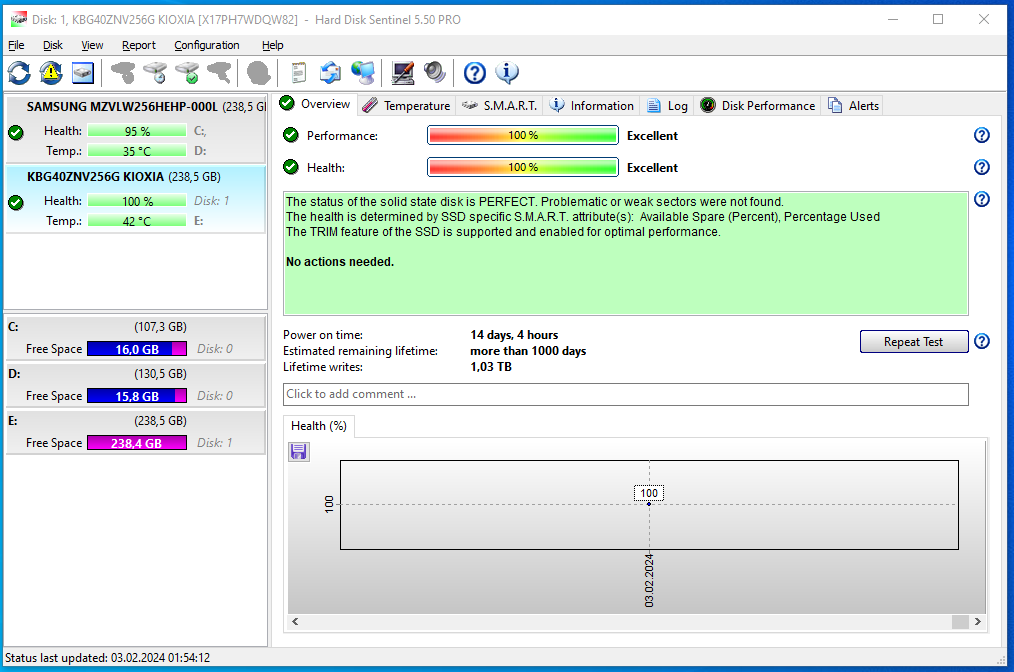Click the graph scrollbar right arrow
Image resolution: width=1014 pixels, height=672 pixels.
coord(978,622)
